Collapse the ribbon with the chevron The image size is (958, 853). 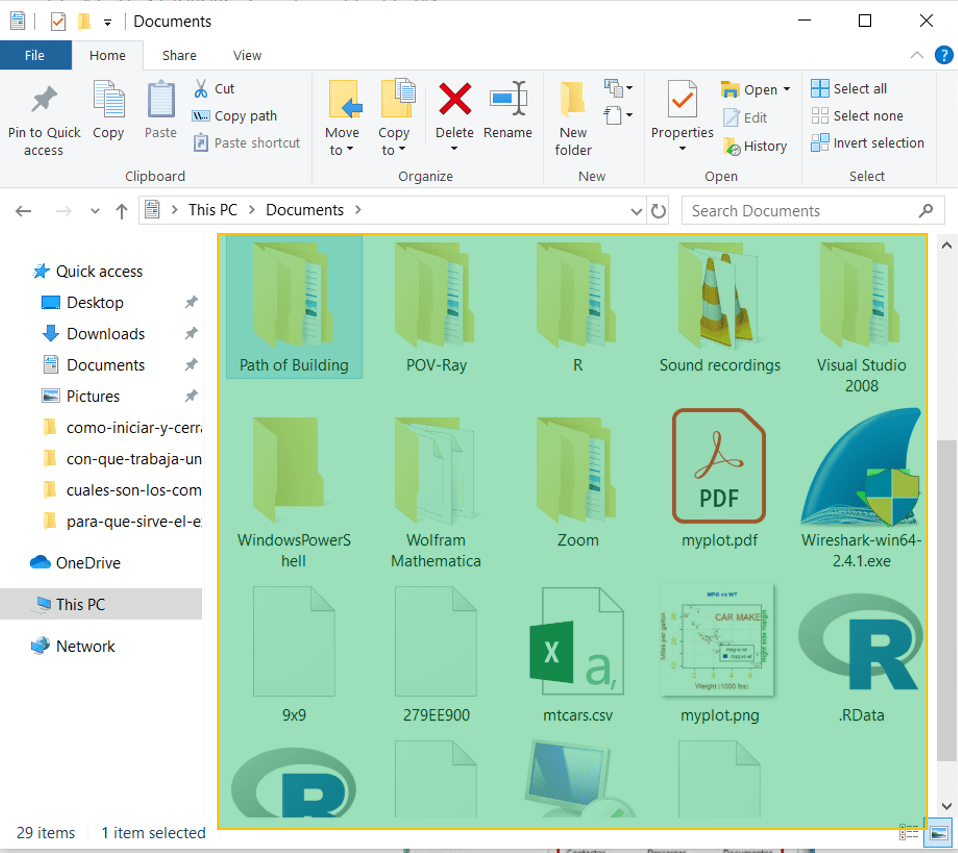pyautogui.click(x=916, y=55)
